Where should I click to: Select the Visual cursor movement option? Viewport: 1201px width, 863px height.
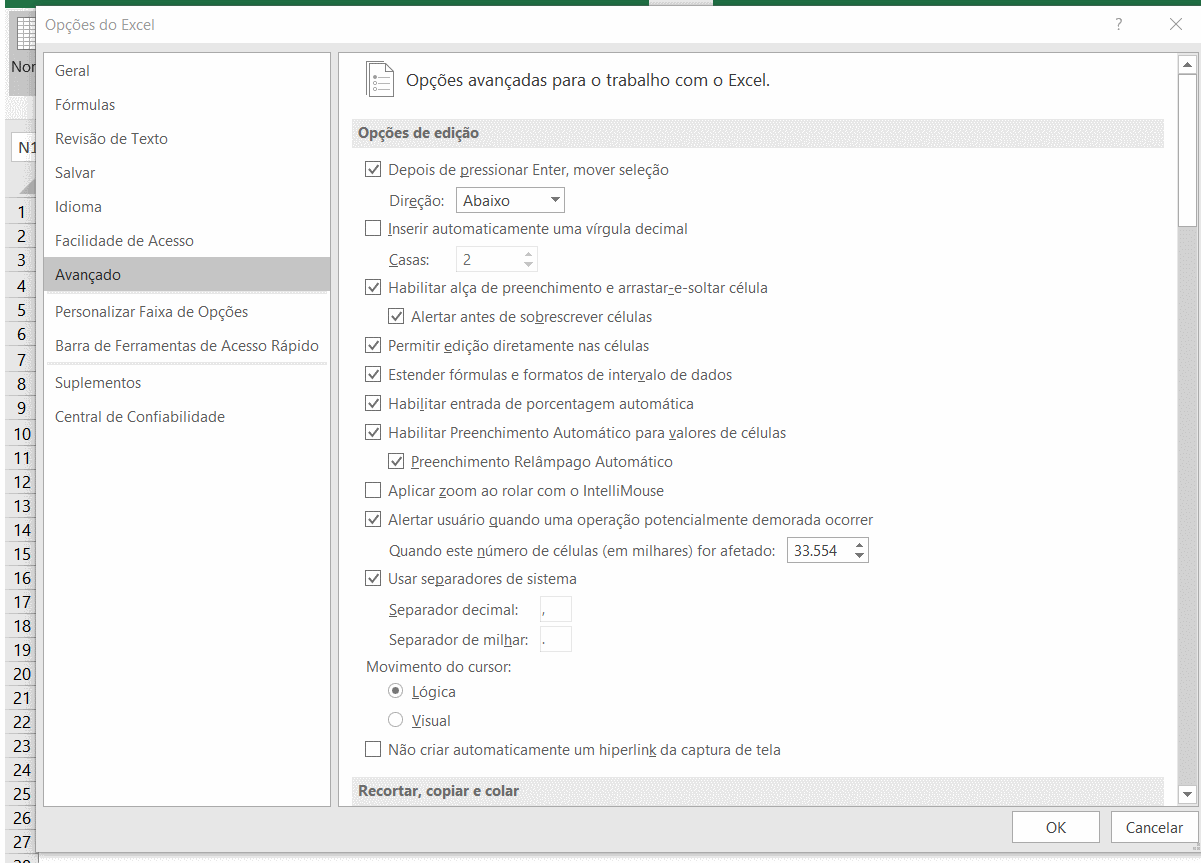click(x=396, y=720)
